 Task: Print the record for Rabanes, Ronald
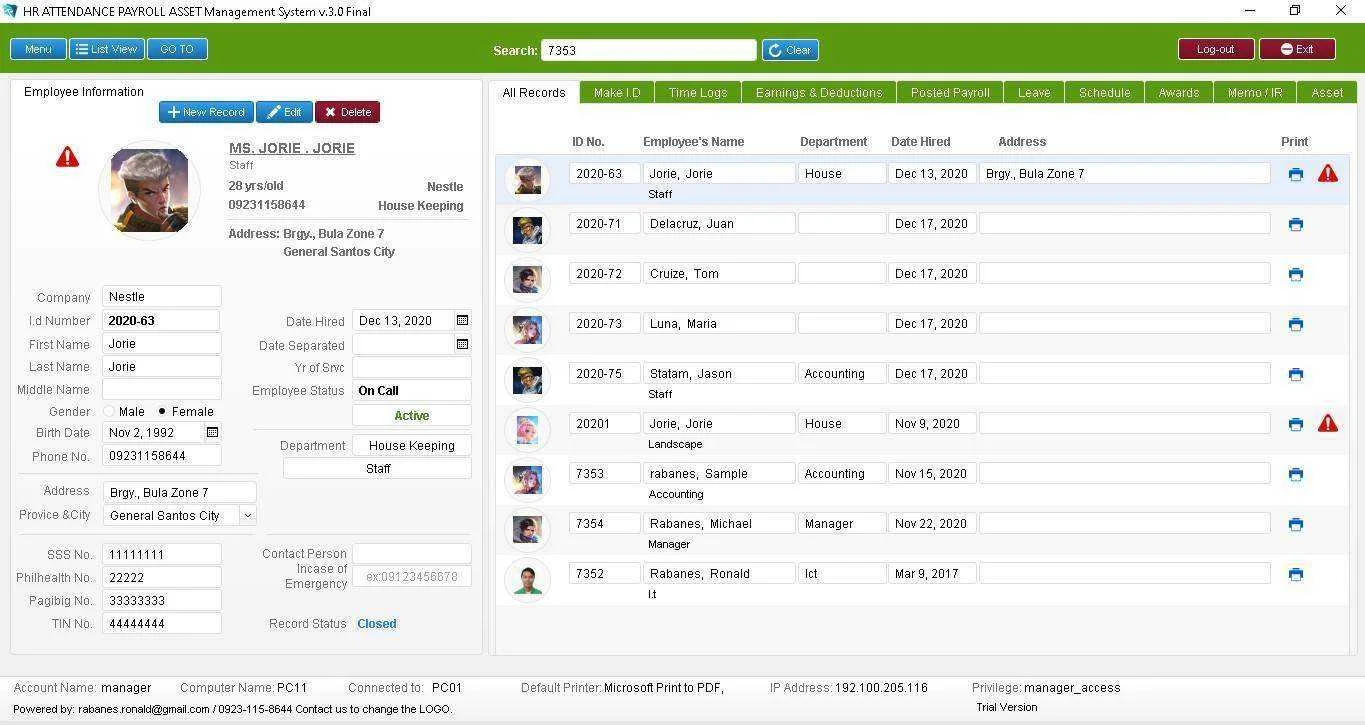click(1295, 574)
